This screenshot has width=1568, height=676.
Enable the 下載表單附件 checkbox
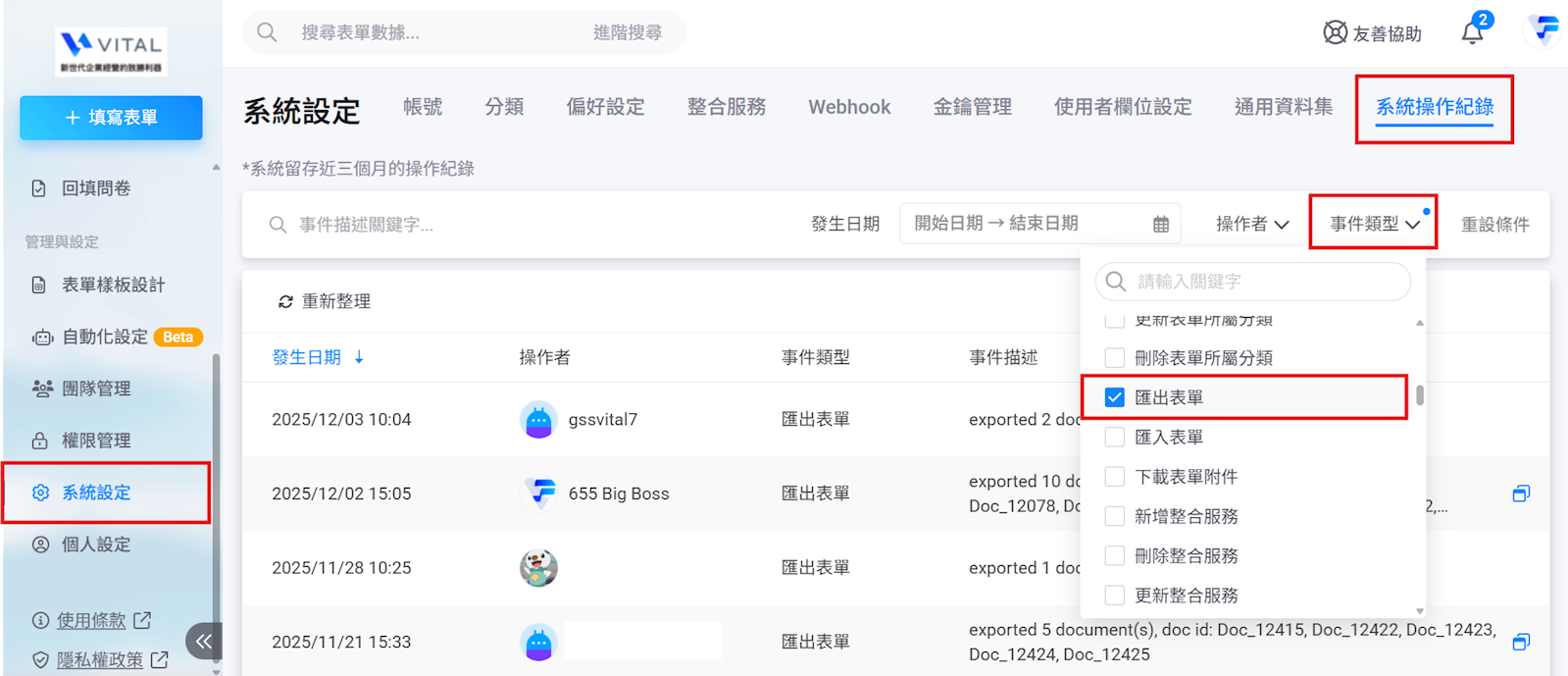pos(1114,477)
